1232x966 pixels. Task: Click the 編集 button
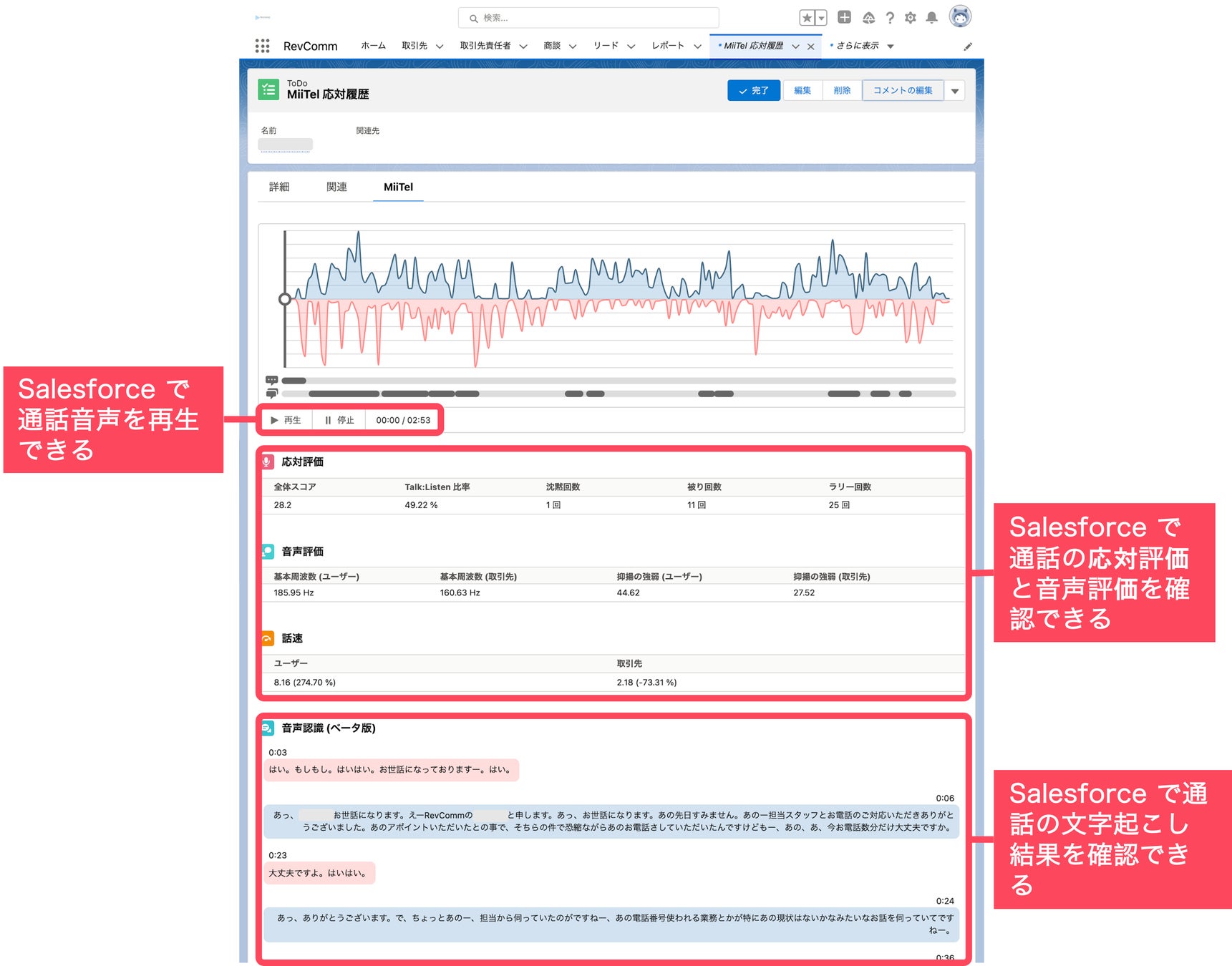click(802, 91)
